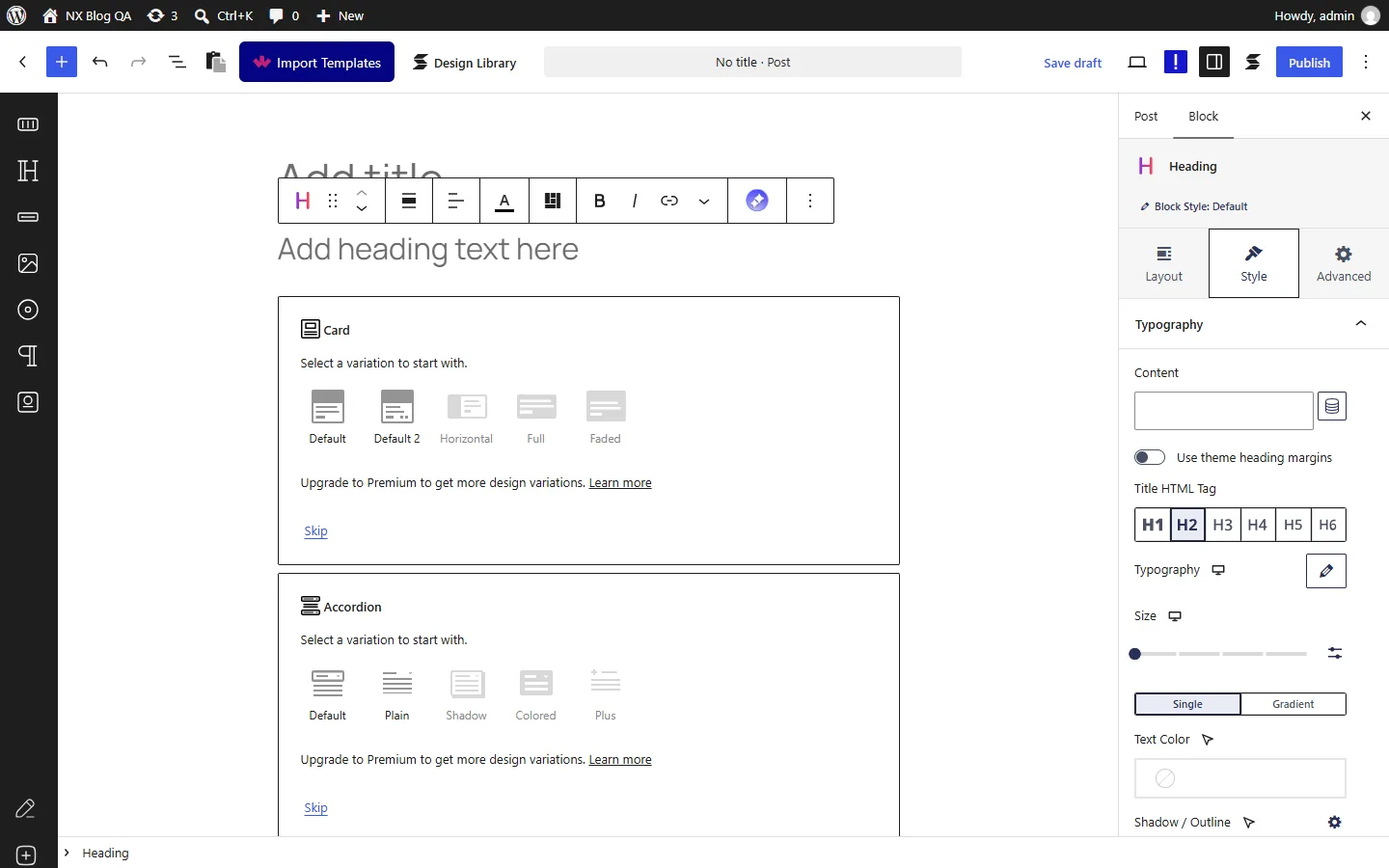This screenshot has height=868, width=1389.
Task: Click New in admin bar
Action: click(340, 15)
